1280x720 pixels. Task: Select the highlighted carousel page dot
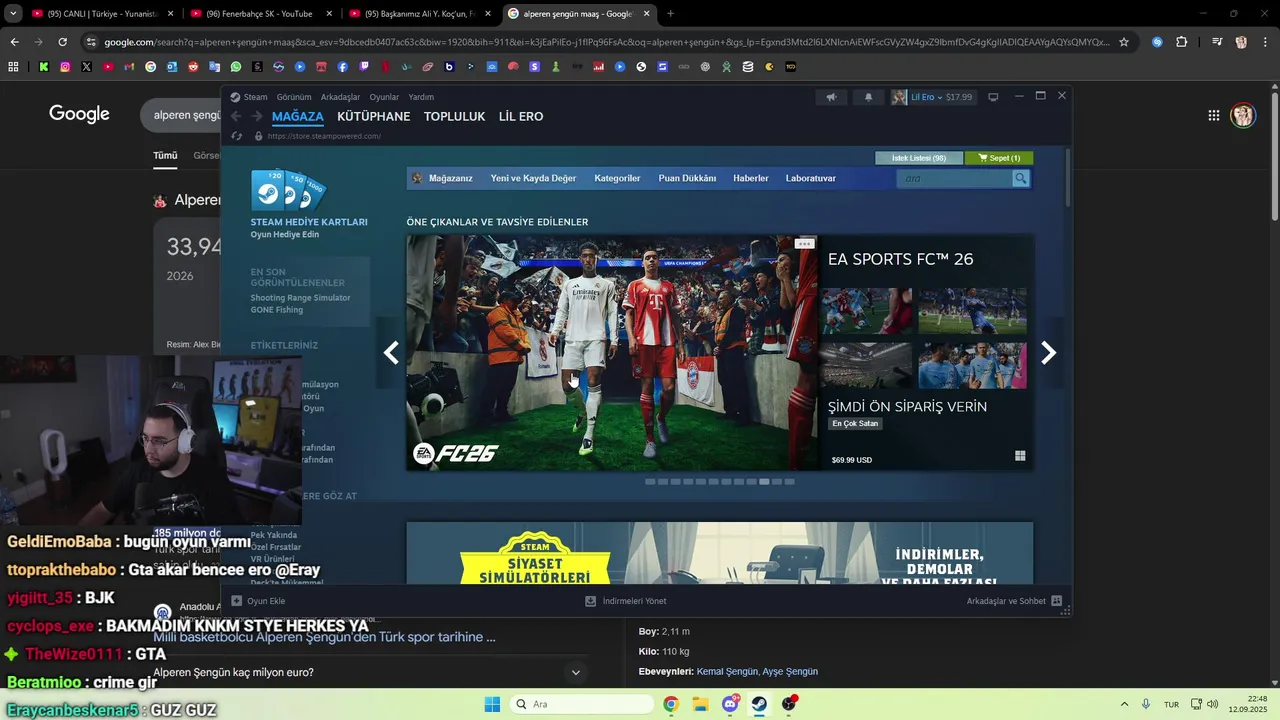click(764, 482)
